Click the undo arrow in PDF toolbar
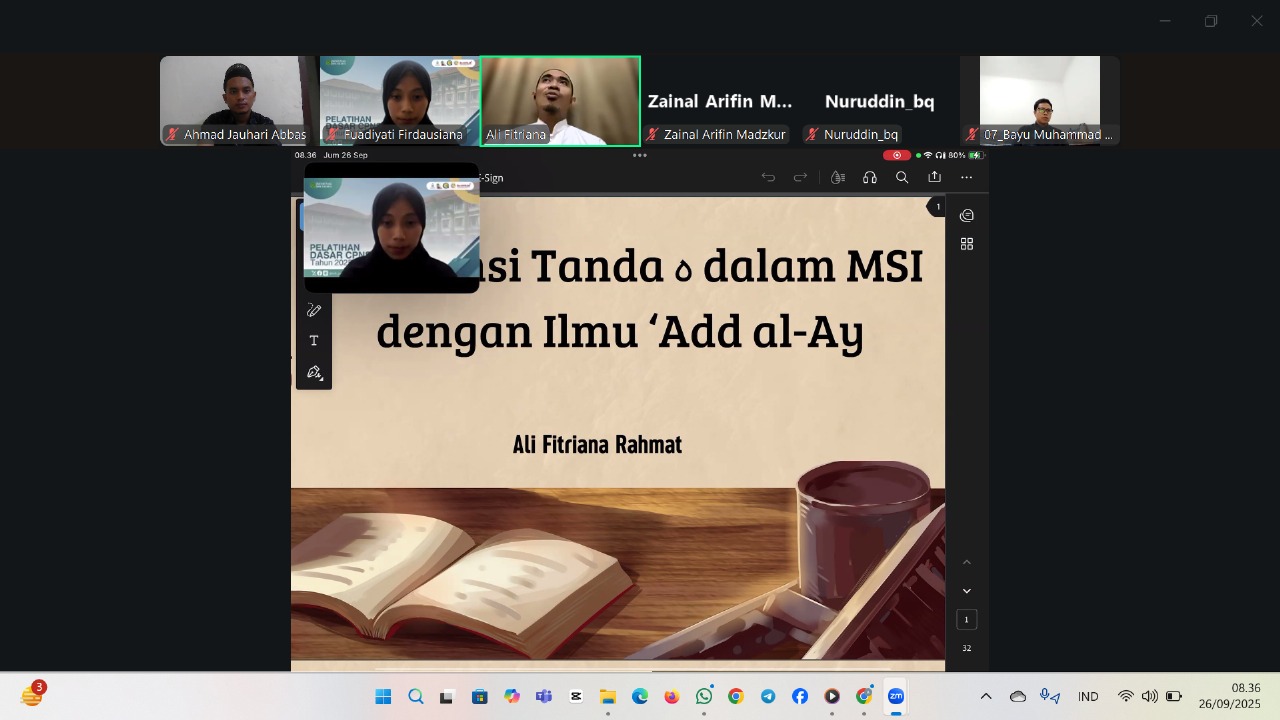 [x=768, y=178]
